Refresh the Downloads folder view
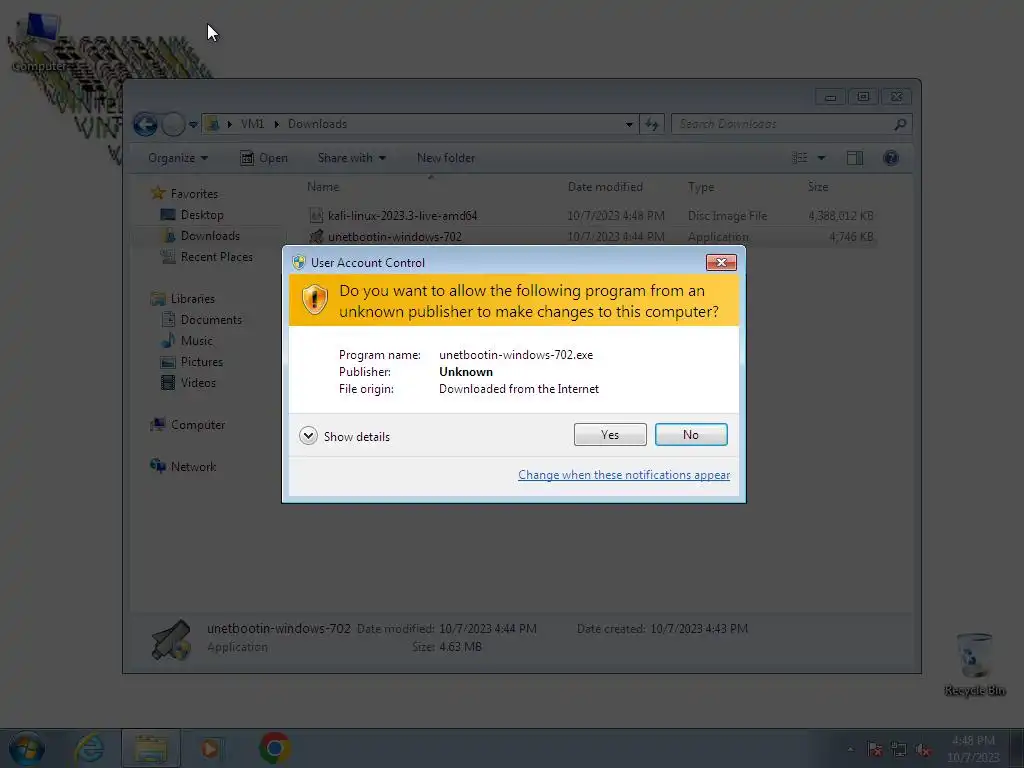1024x768 pixels. click(x=652, y=124)
